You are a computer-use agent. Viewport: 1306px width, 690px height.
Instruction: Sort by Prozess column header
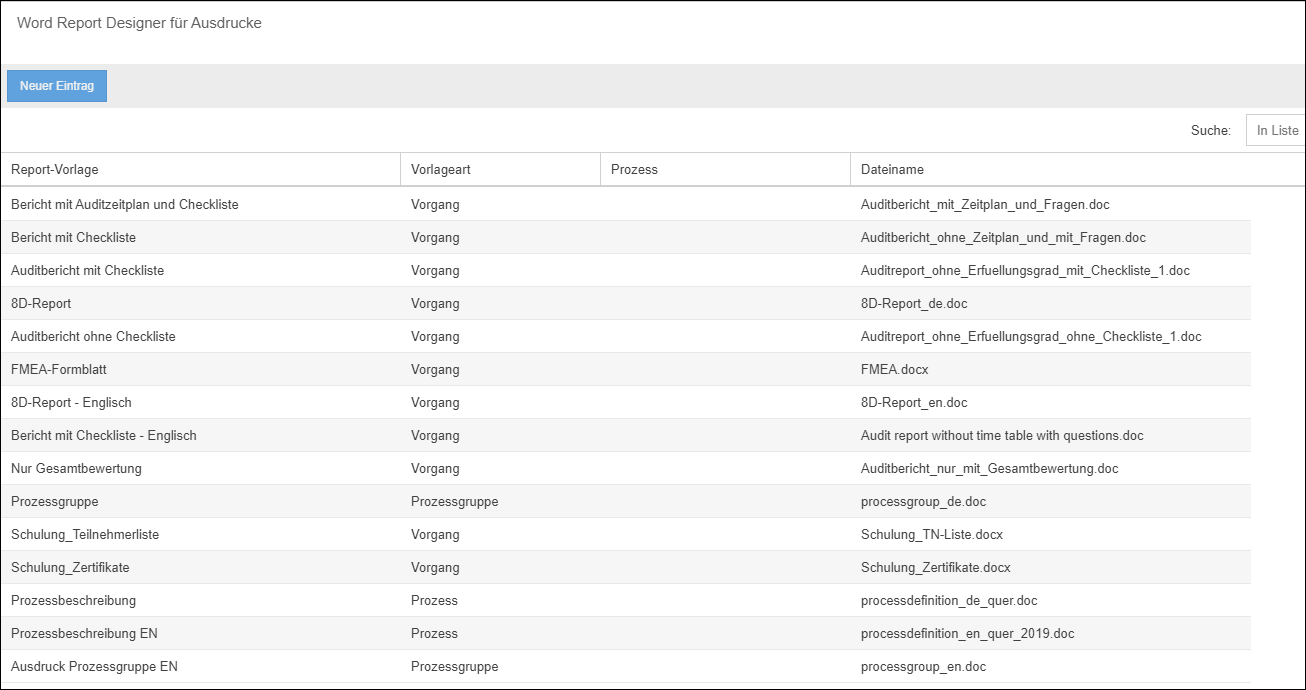pos(634,170)
